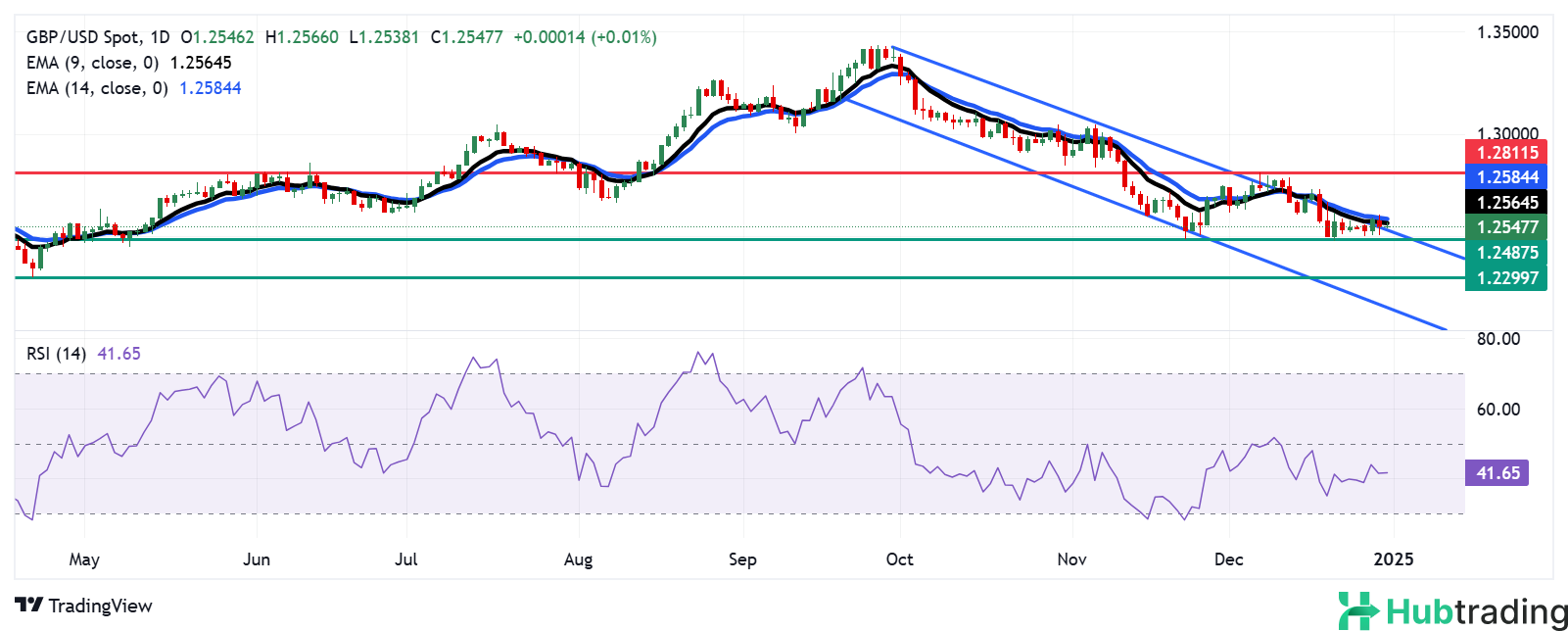1568x631 pixels.
Task: Click the purple 41.65 RSI value tag
Action: [1497, 473]
